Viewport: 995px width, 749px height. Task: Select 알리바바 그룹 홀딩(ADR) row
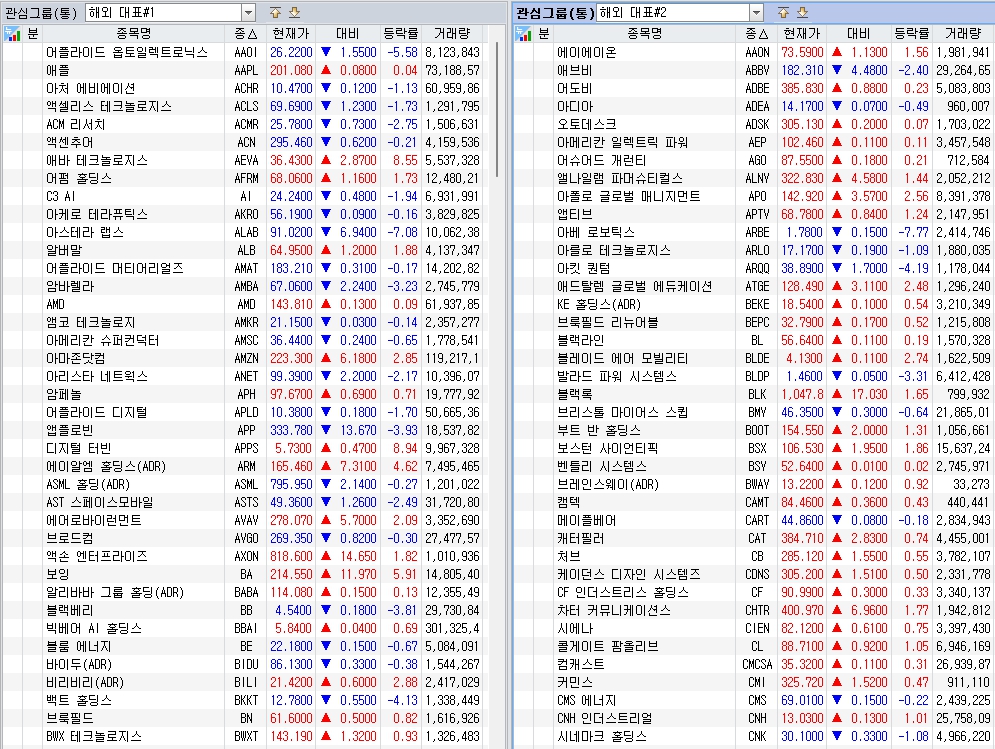[x=241, y=592]
